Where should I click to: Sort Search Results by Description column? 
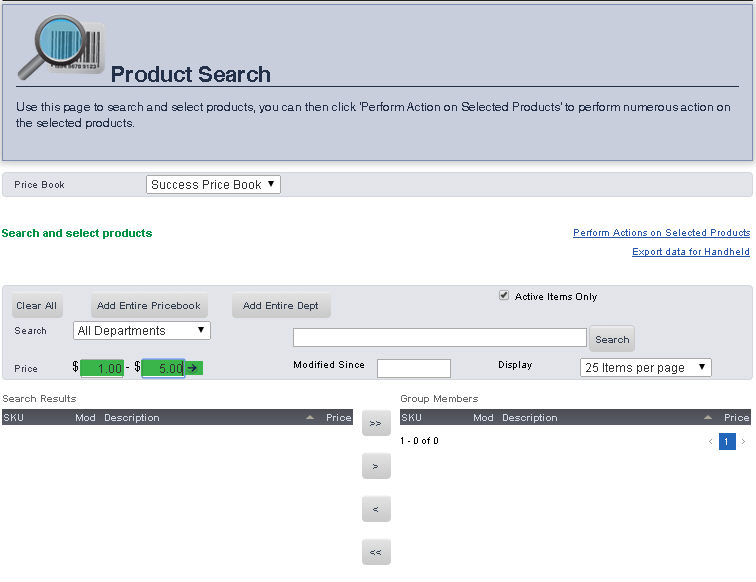coord(132,417)
